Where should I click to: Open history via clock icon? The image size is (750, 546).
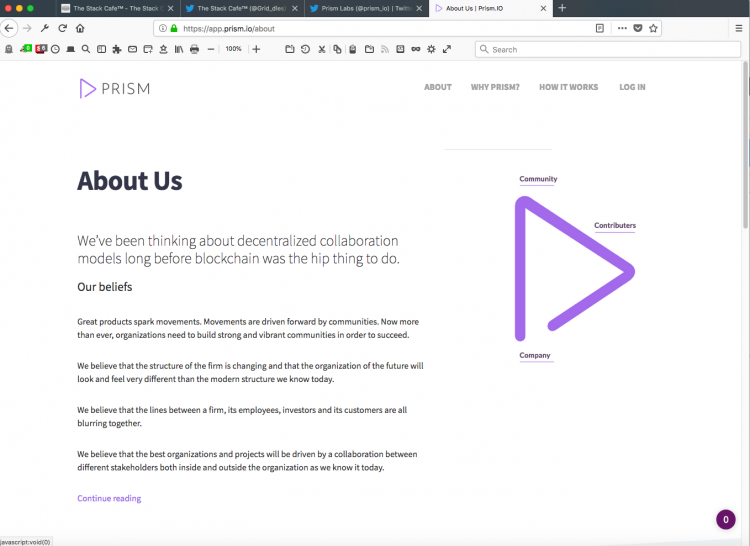pos(55,49)
